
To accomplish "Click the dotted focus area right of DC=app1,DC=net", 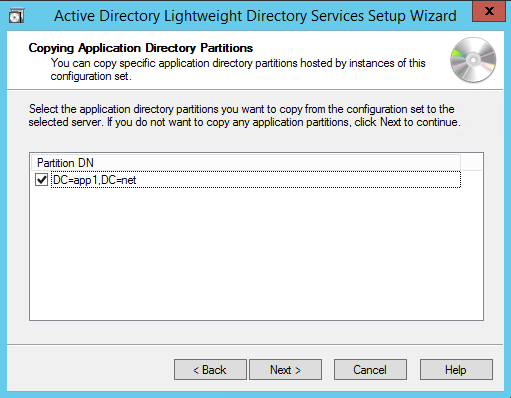I will point(298,180).
